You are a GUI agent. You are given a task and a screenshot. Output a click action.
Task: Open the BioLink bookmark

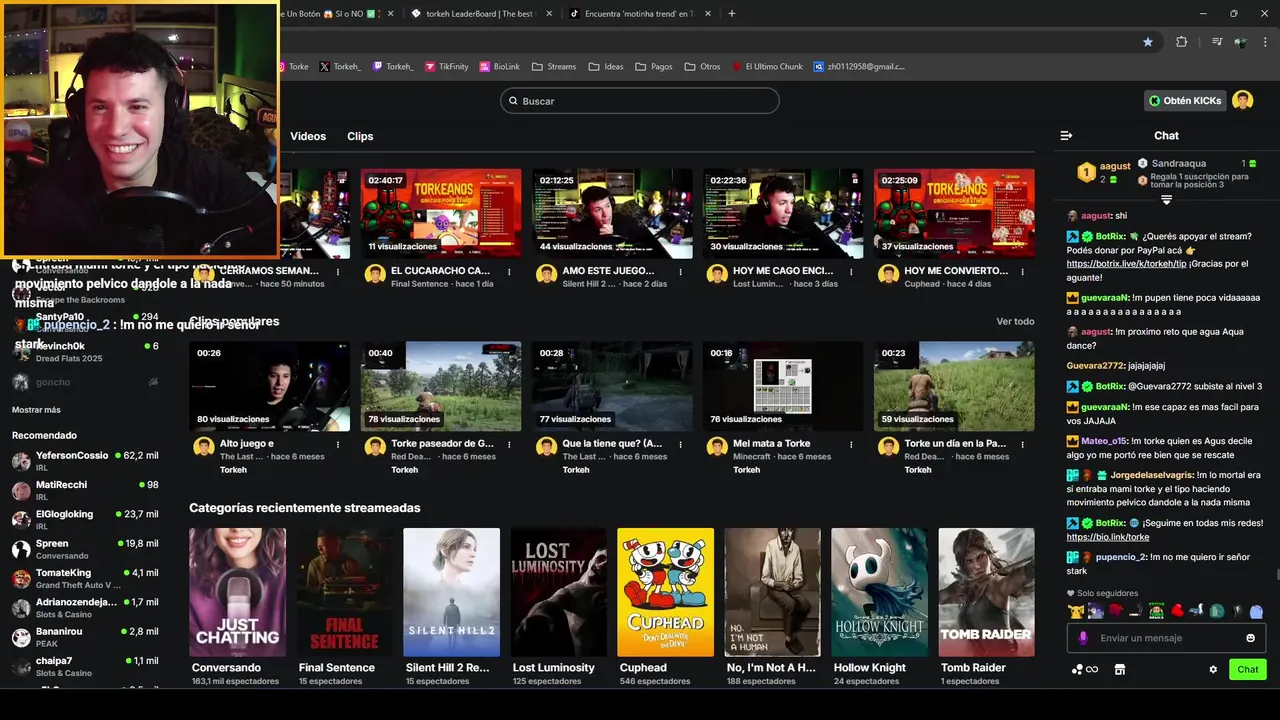499,67
